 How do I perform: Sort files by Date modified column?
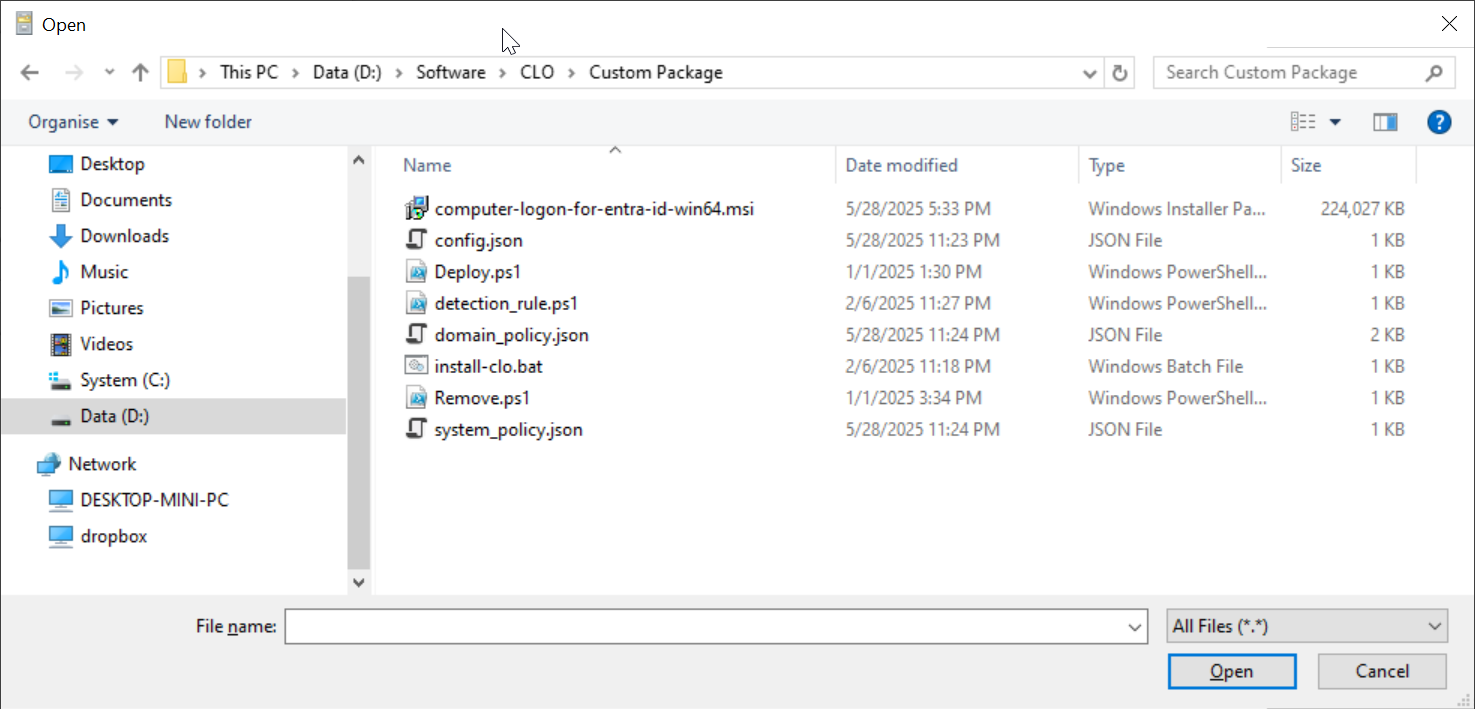901,166
